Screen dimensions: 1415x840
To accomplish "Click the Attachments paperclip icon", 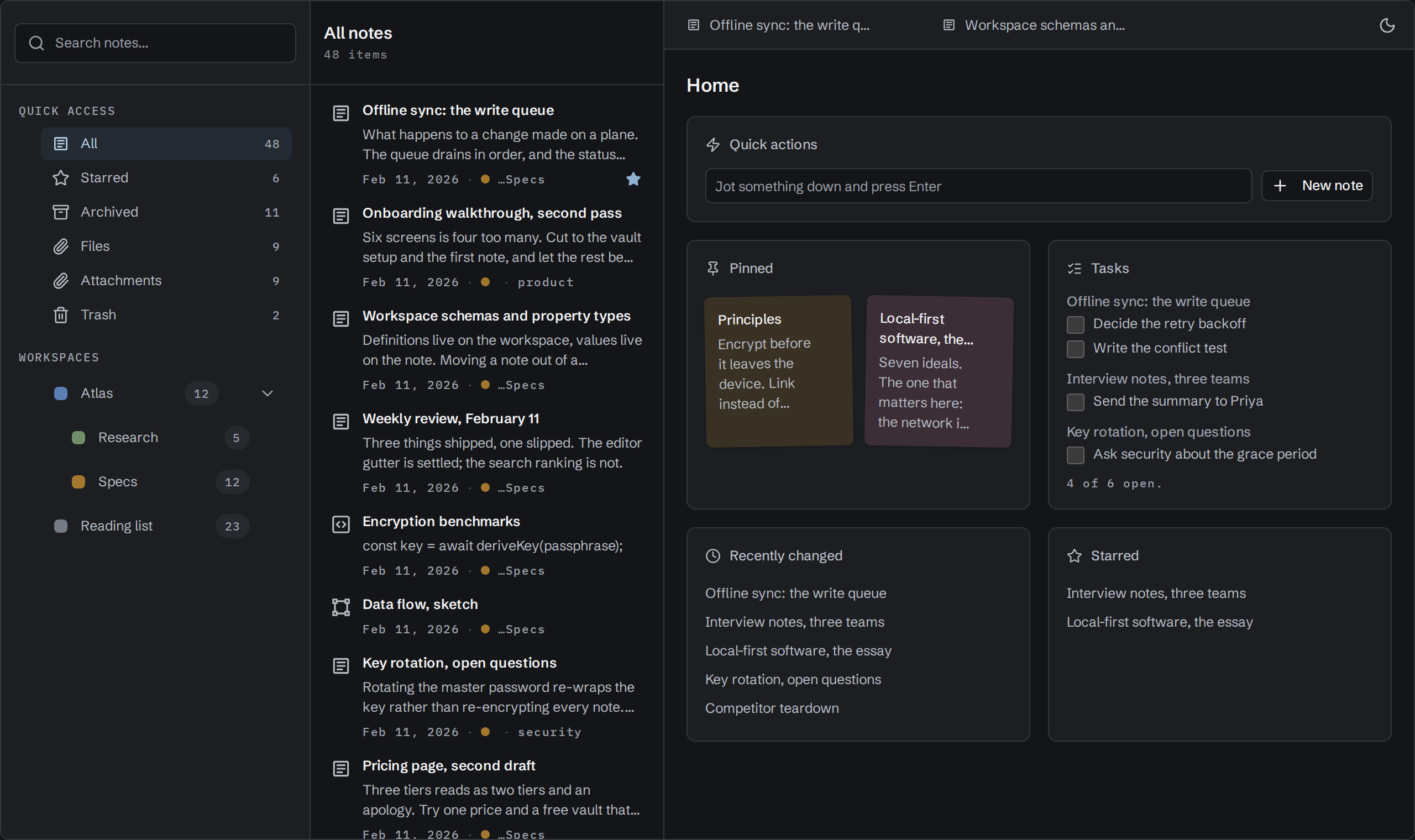I will 61,280.
